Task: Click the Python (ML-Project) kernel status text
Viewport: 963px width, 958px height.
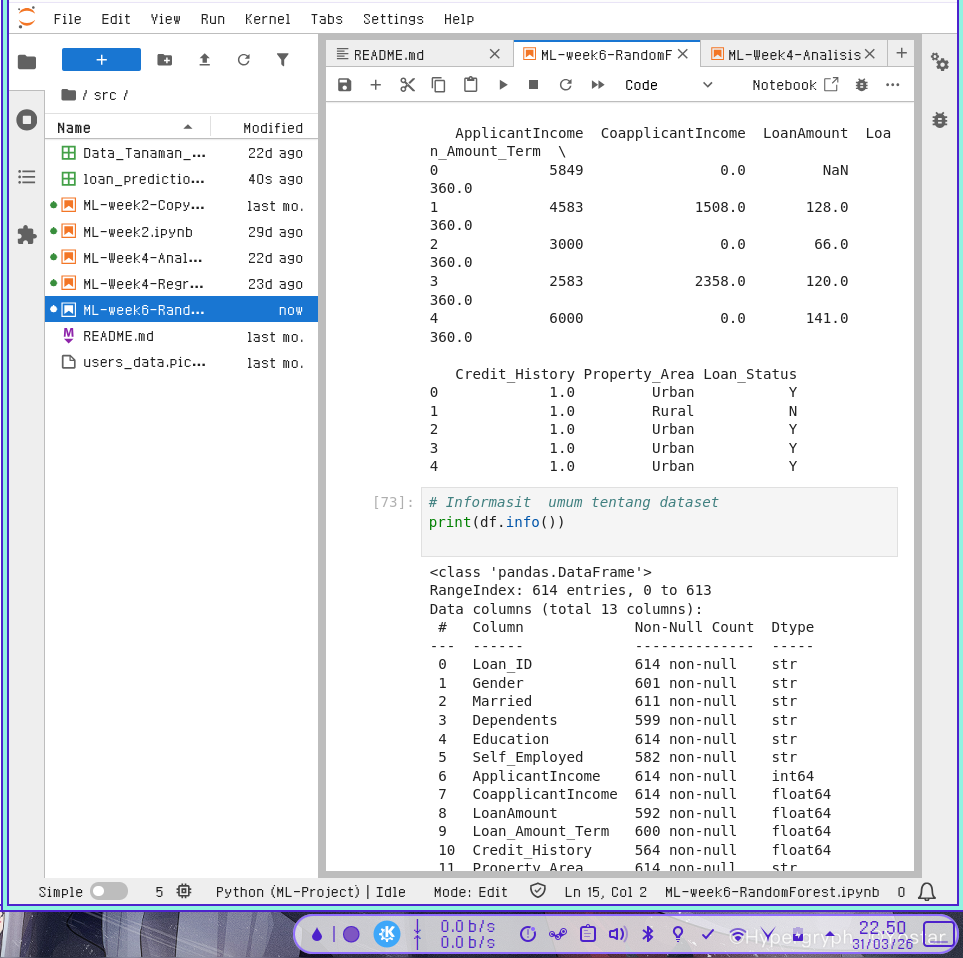Action: [x=289, y=891]
